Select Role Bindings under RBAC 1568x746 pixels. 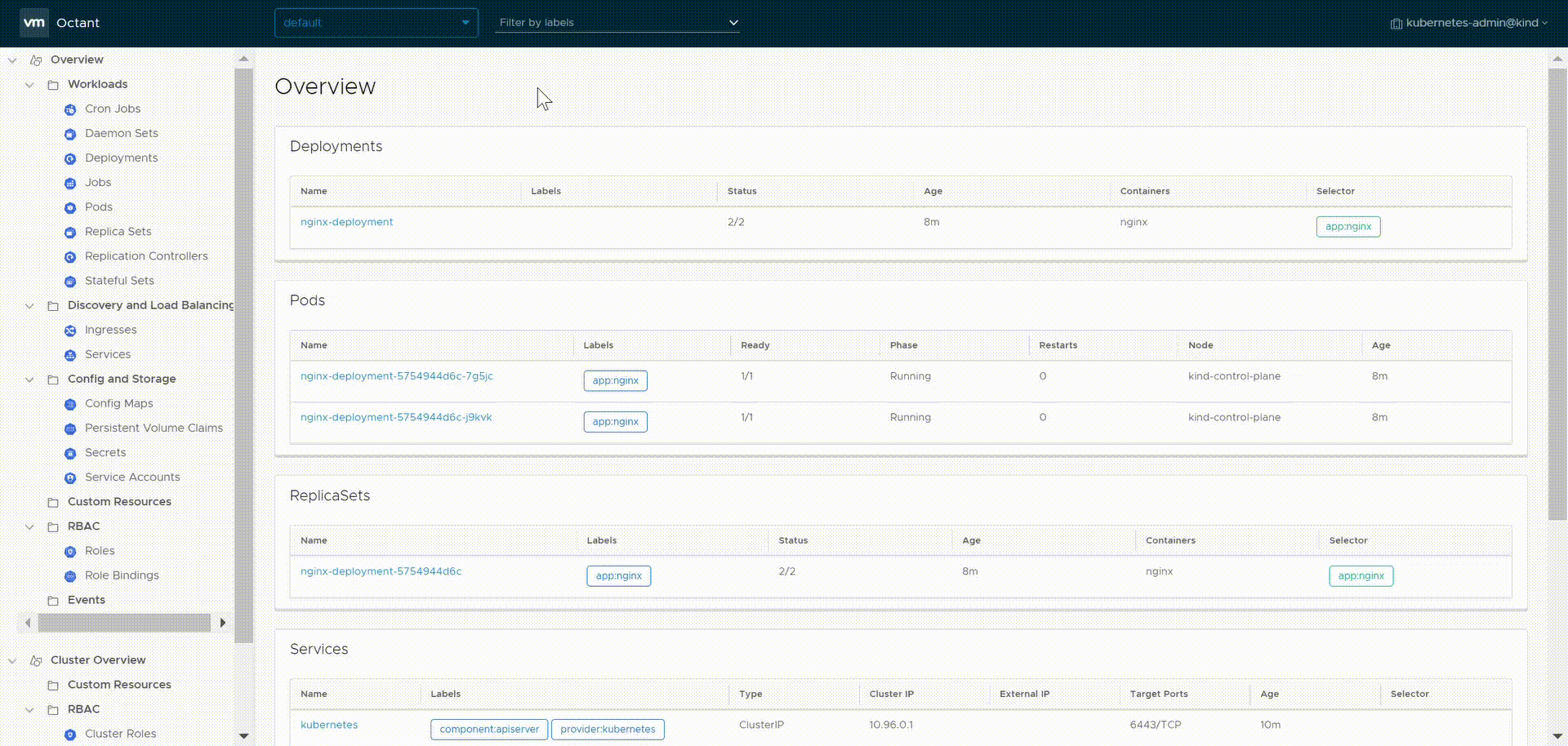point(122,575)
